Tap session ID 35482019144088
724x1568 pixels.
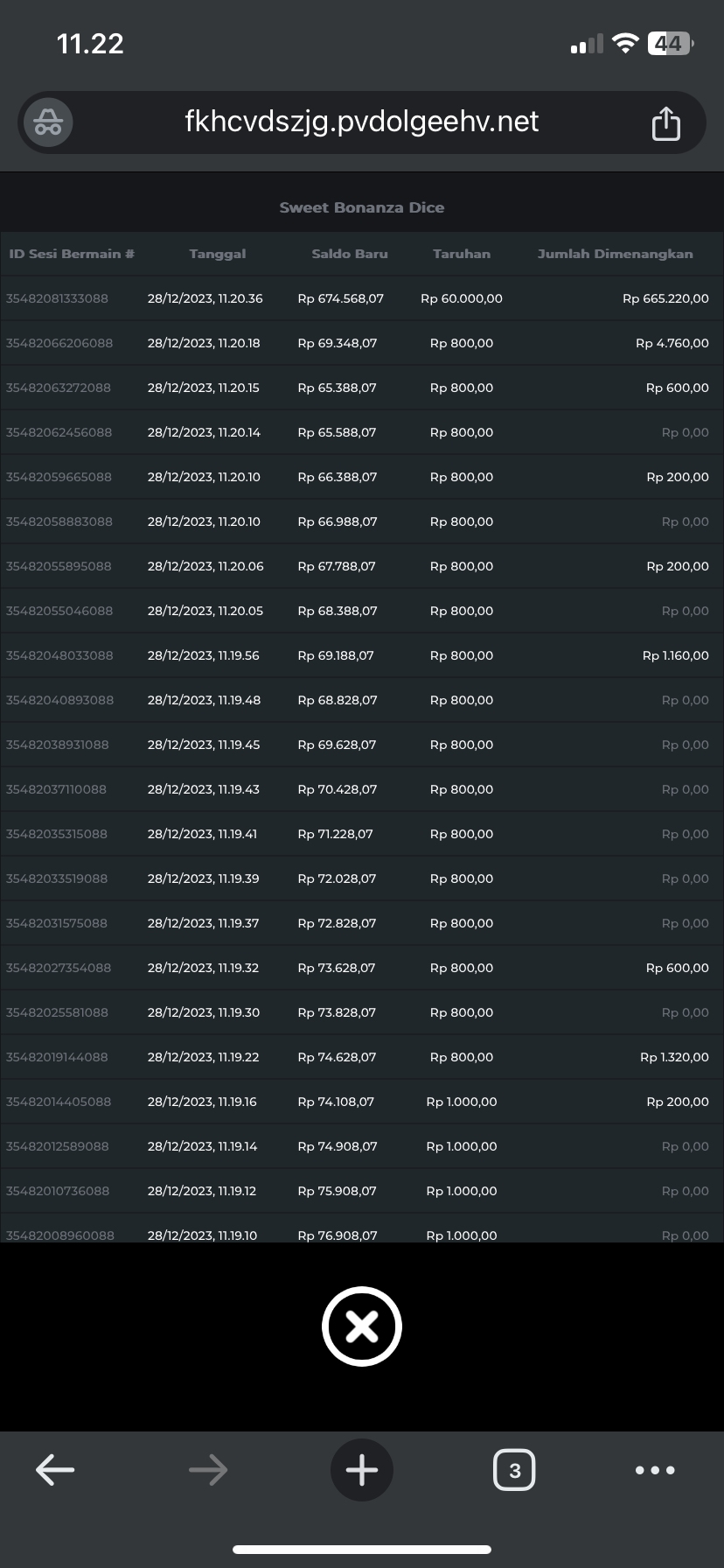57,1057
